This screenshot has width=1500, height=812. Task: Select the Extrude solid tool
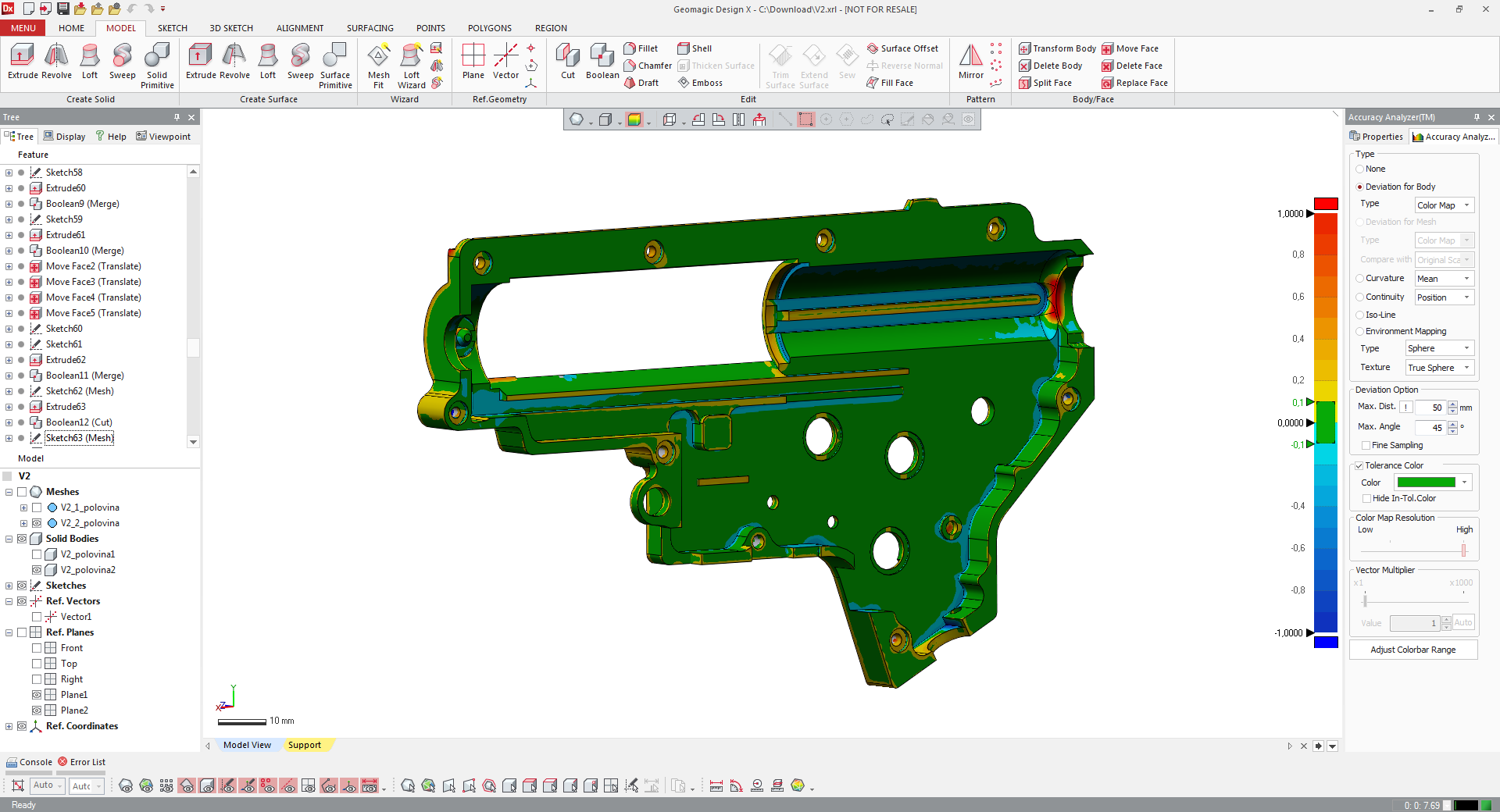click(x=22, y=61)
